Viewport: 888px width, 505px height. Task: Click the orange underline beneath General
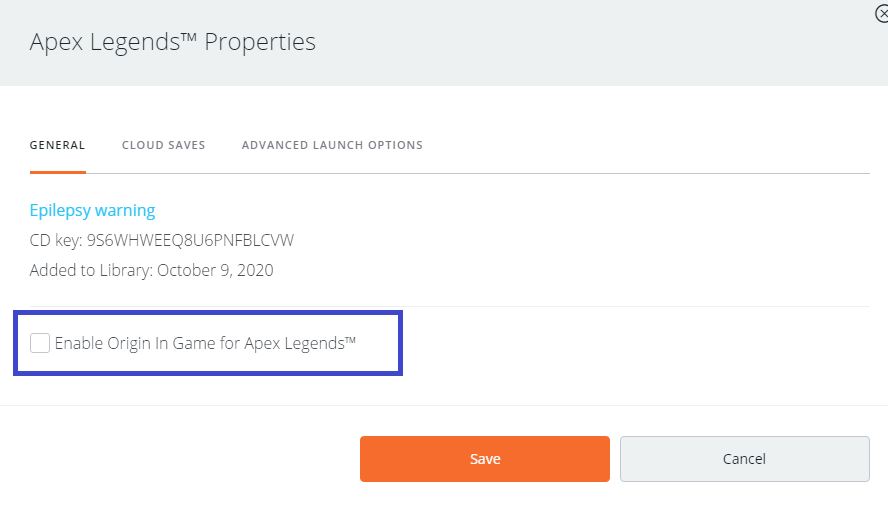58,173
